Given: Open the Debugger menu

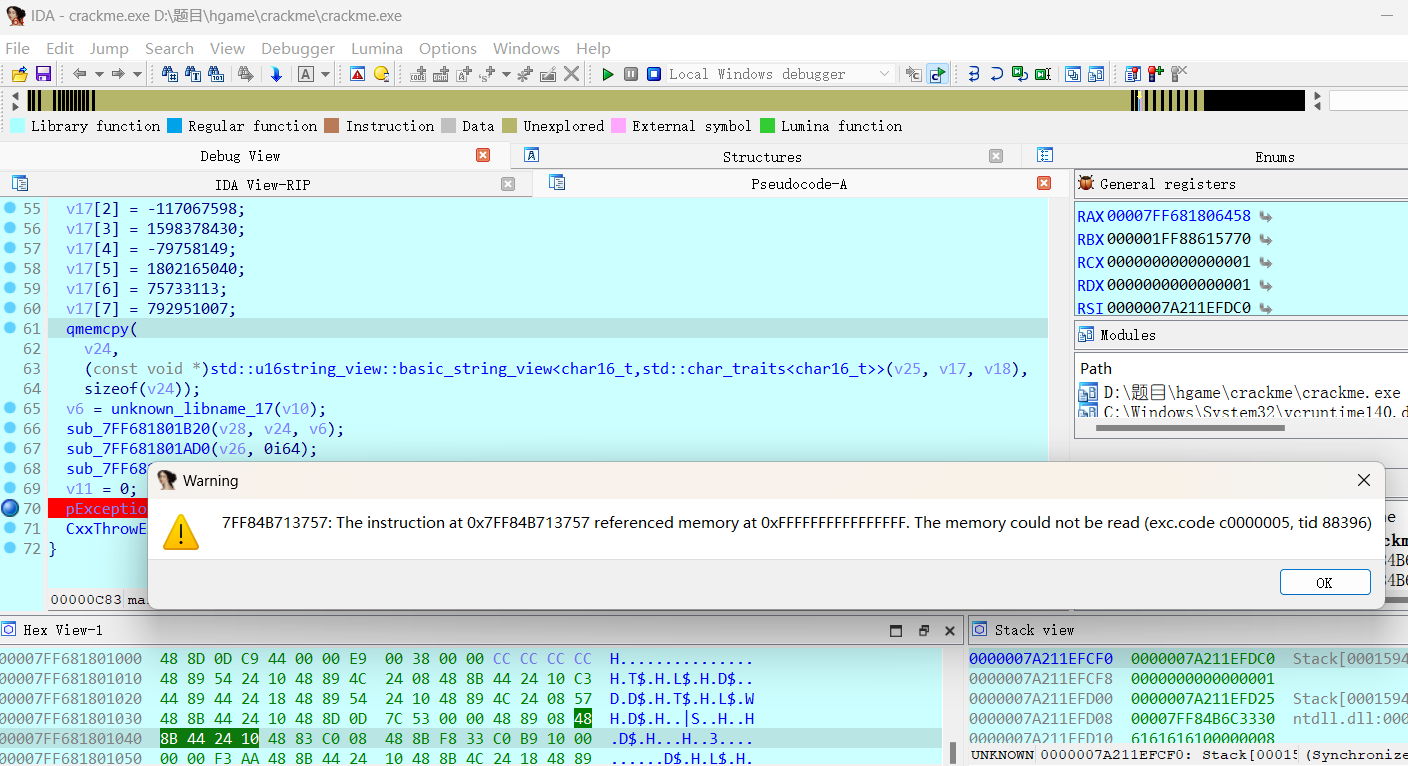Looking at the screenshot, I should (x=298, y=48).
